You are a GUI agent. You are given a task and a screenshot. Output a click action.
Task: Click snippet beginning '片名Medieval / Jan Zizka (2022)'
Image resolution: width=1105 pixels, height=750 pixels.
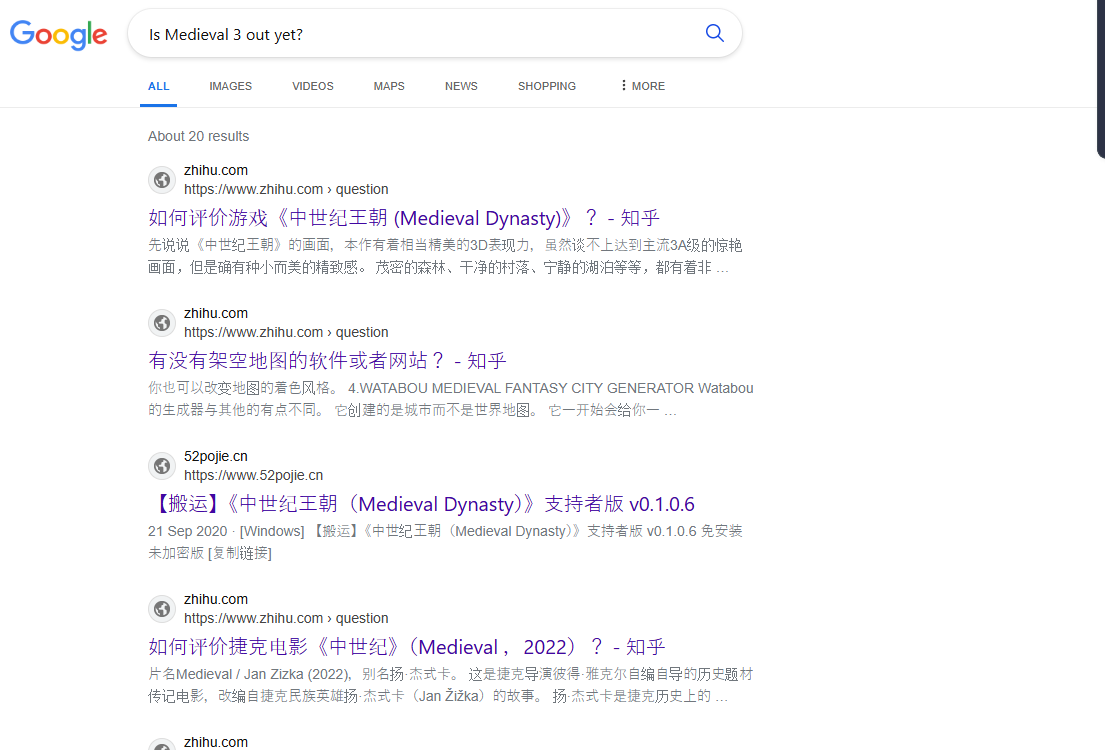coord(451,685)
